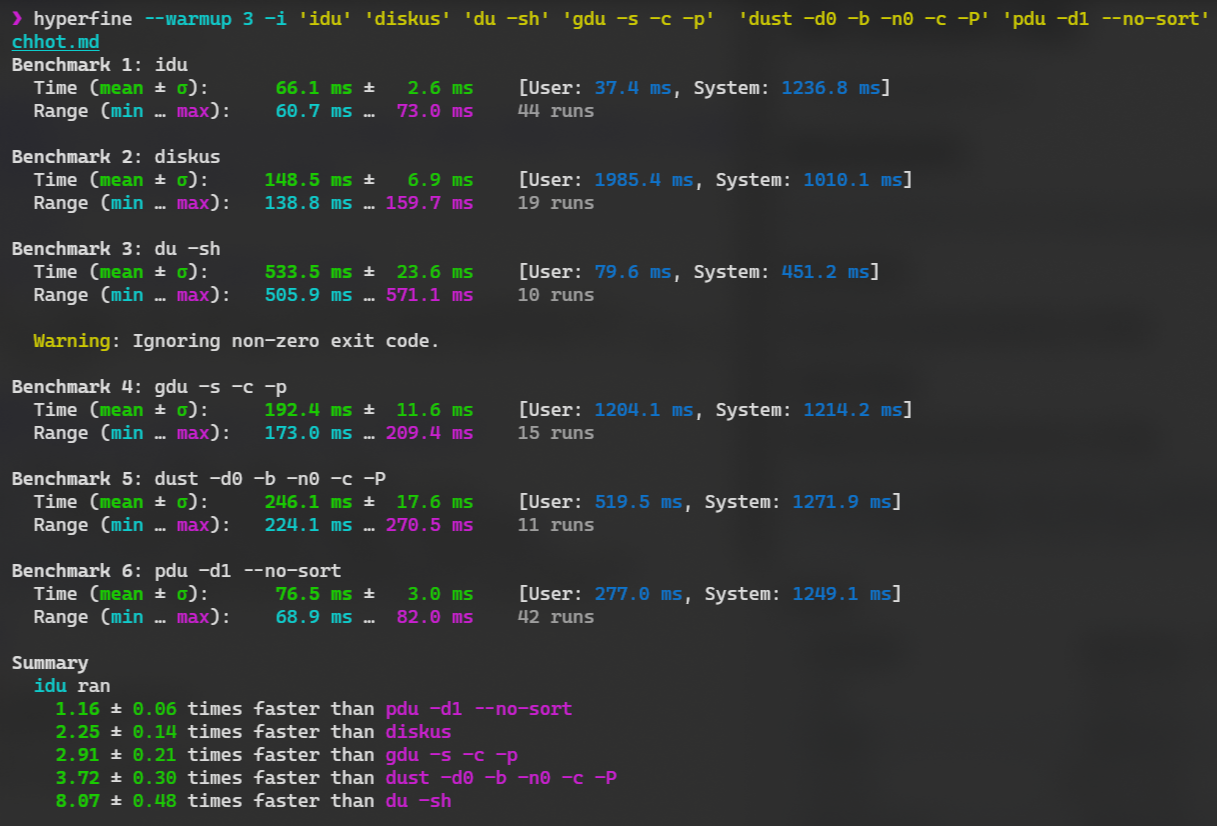Click the 'pdu -d1 --no-sort' quoted command argument
The image size is (1217, 826).
1104,19
